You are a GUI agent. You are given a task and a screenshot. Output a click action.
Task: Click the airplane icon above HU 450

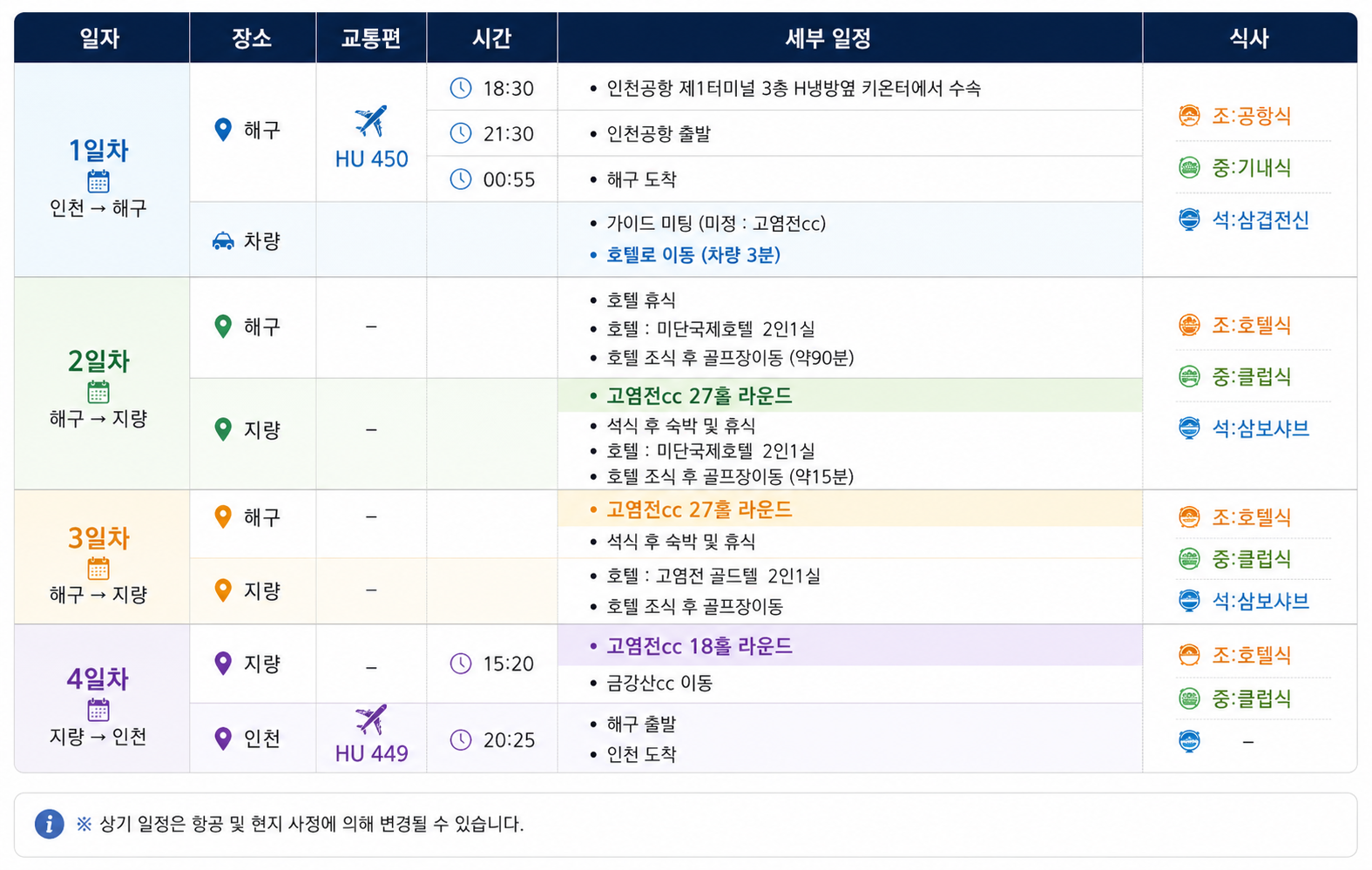coord(371,121)
